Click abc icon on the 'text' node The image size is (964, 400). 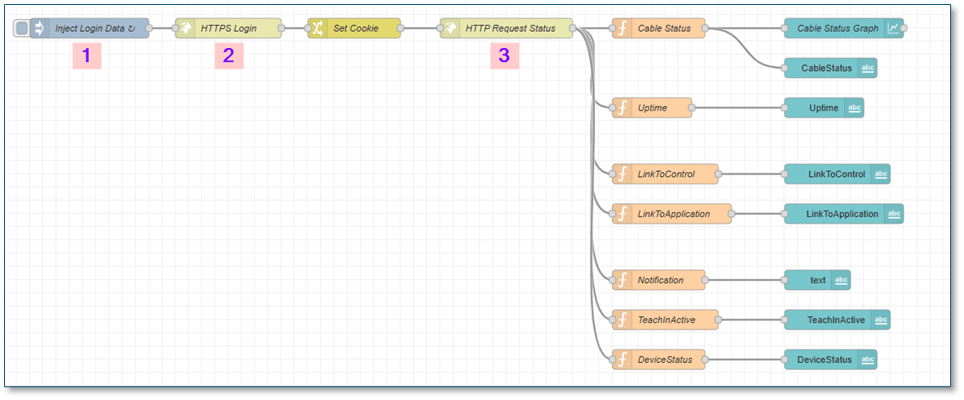[x=841, y=280]
